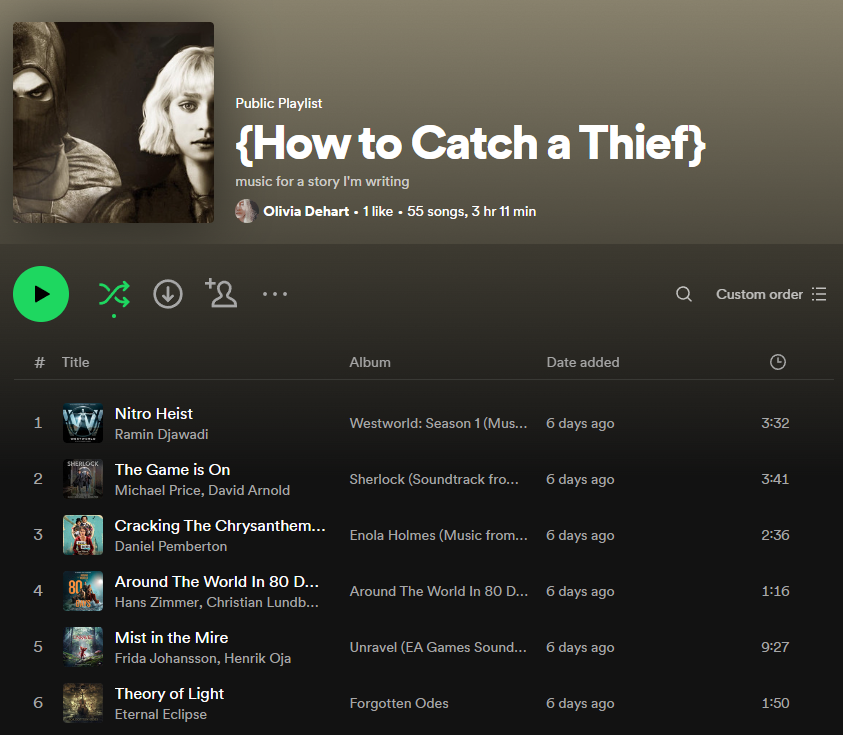Open artist Ramin Djawadi
This screenshot has height=735, width=843.
point(161,434)
